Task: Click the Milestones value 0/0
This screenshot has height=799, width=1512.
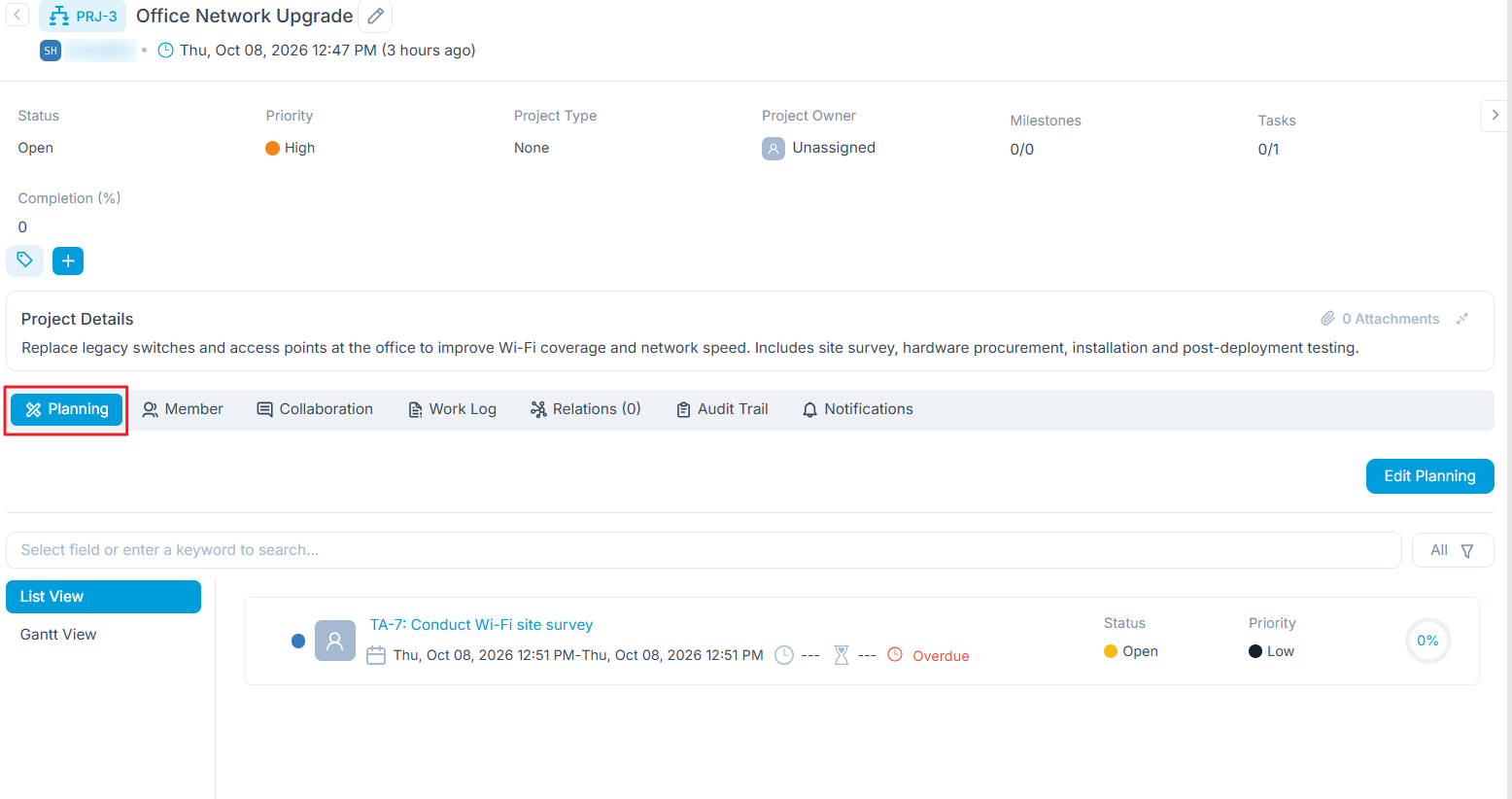Action: (1021, 150)
